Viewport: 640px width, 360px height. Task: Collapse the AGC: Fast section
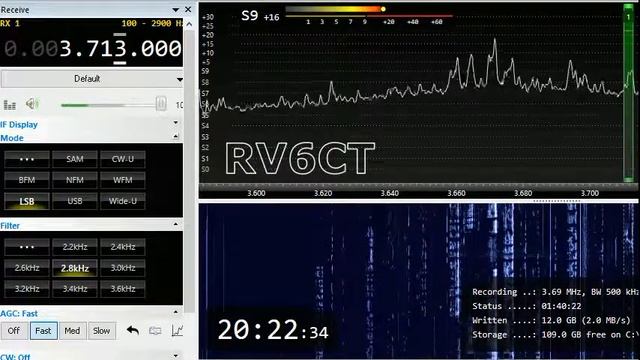(176, 312)
